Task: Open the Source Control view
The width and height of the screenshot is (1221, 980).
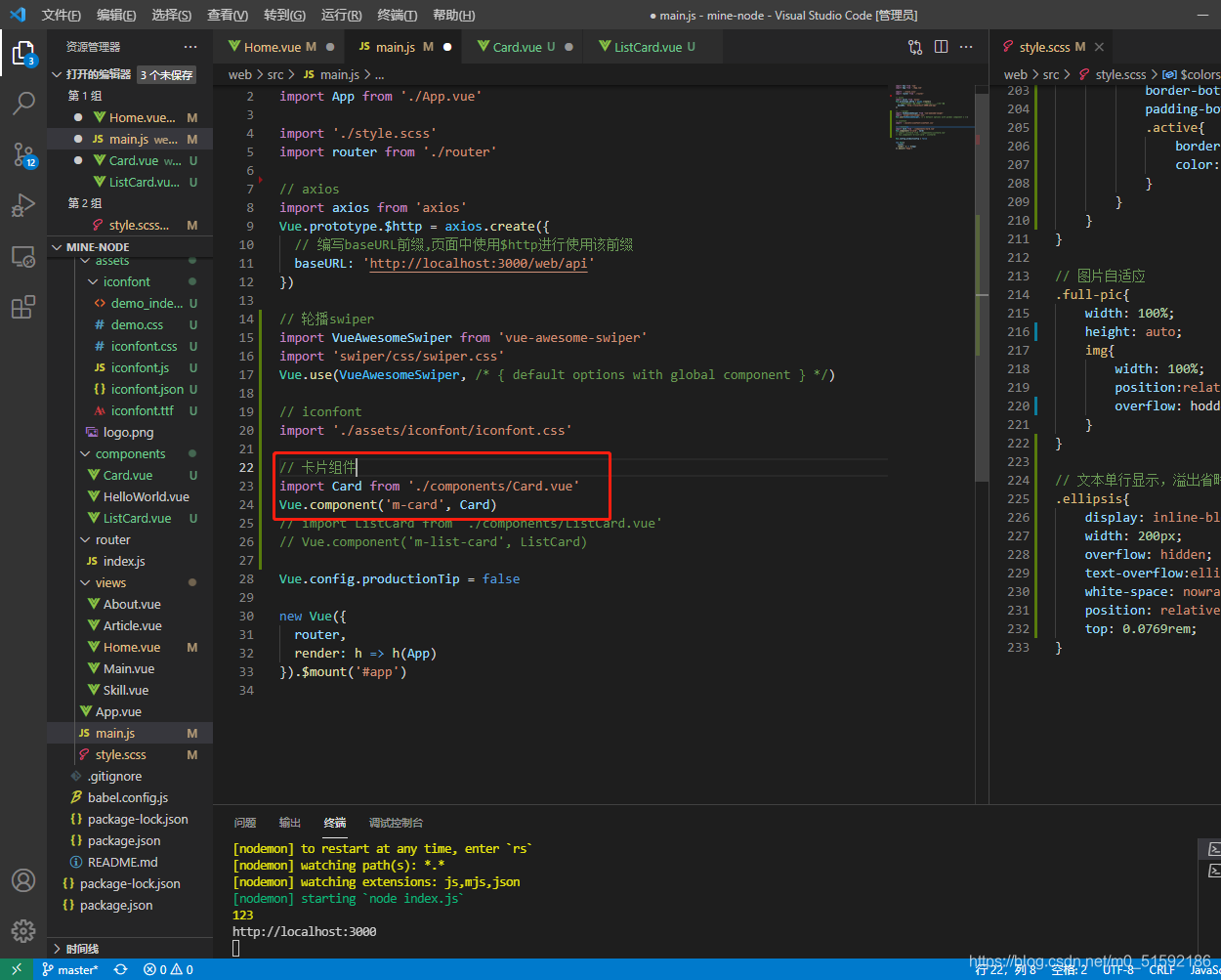Action: pos(23,154)
